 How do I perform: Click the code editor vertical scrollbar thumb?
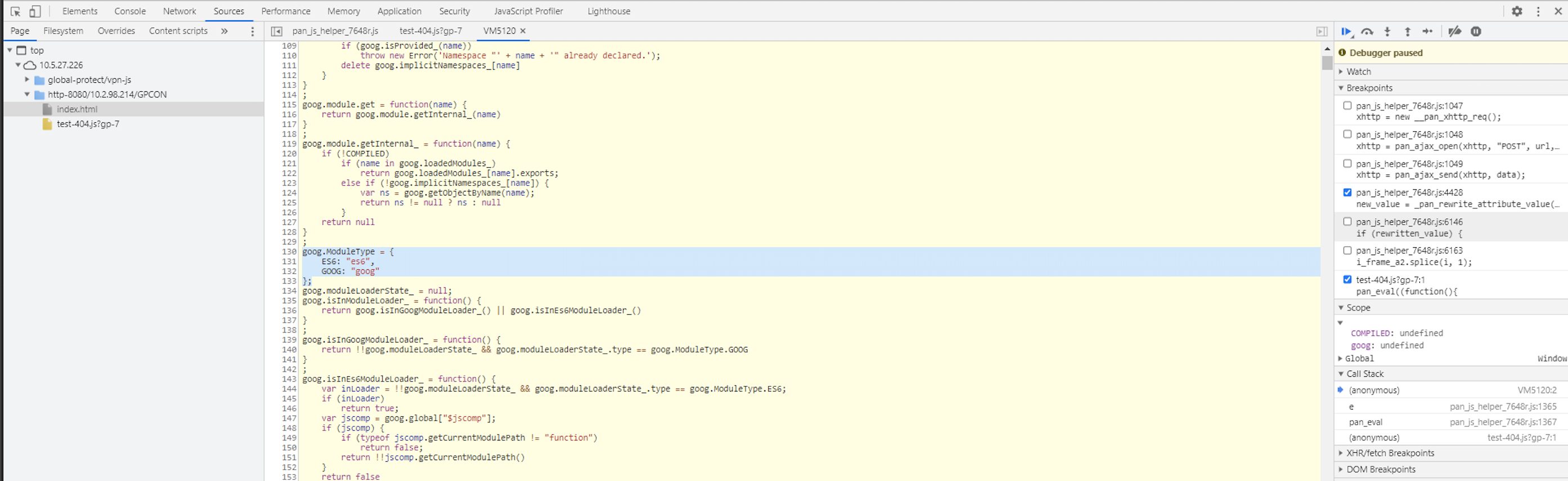[x=1327, y=63]
